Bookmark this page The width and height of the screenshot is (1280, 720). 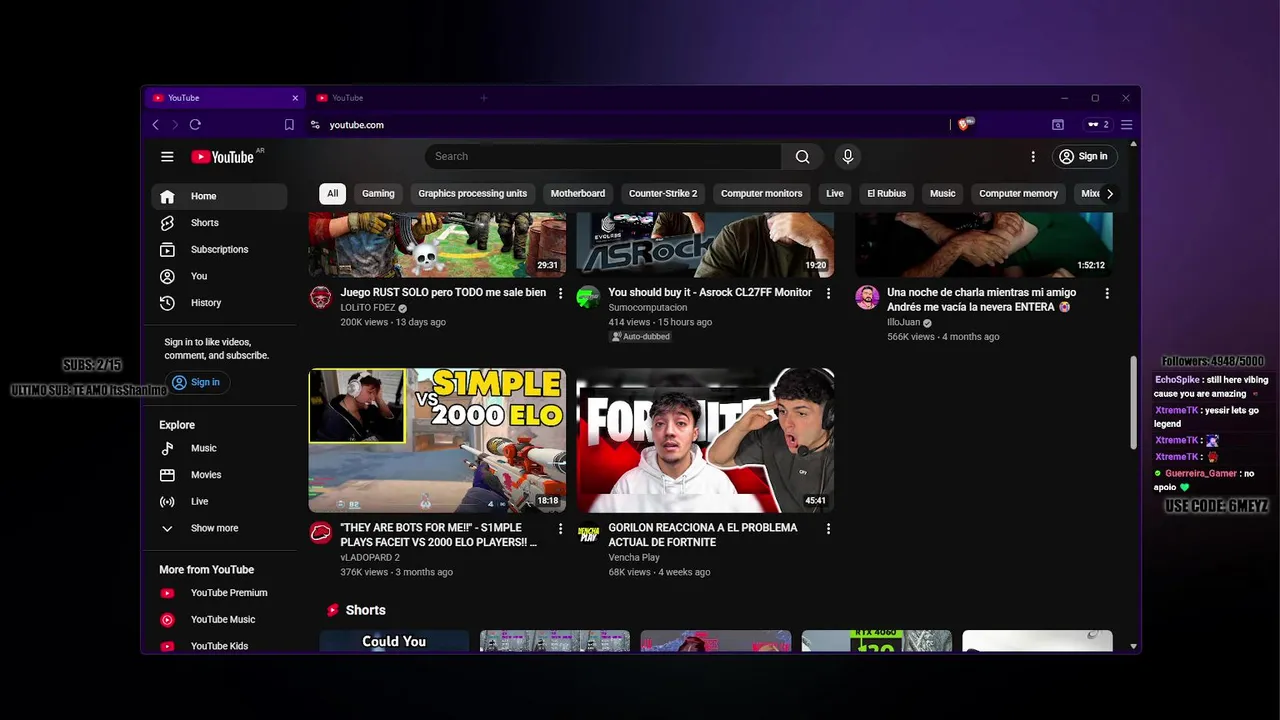(289, 125)
